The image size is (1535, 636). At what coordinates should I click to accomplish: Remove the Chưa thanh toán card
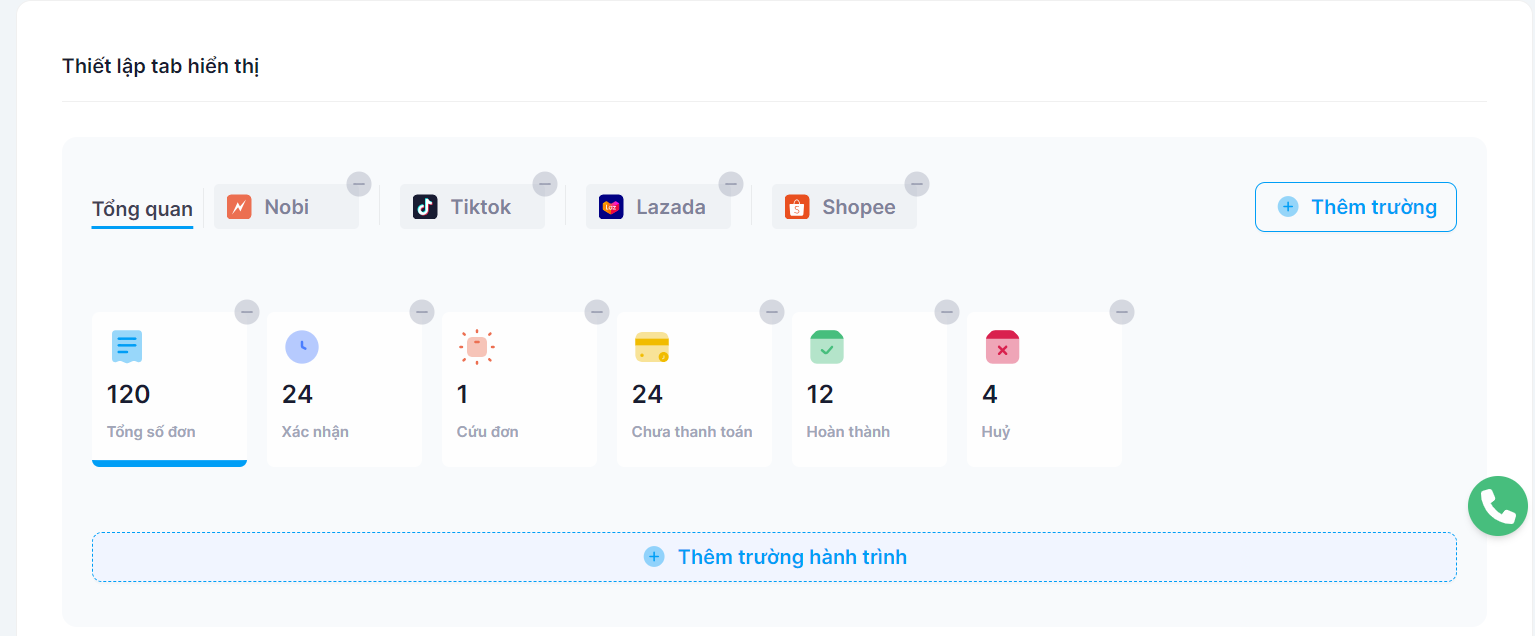pos(772,312)
